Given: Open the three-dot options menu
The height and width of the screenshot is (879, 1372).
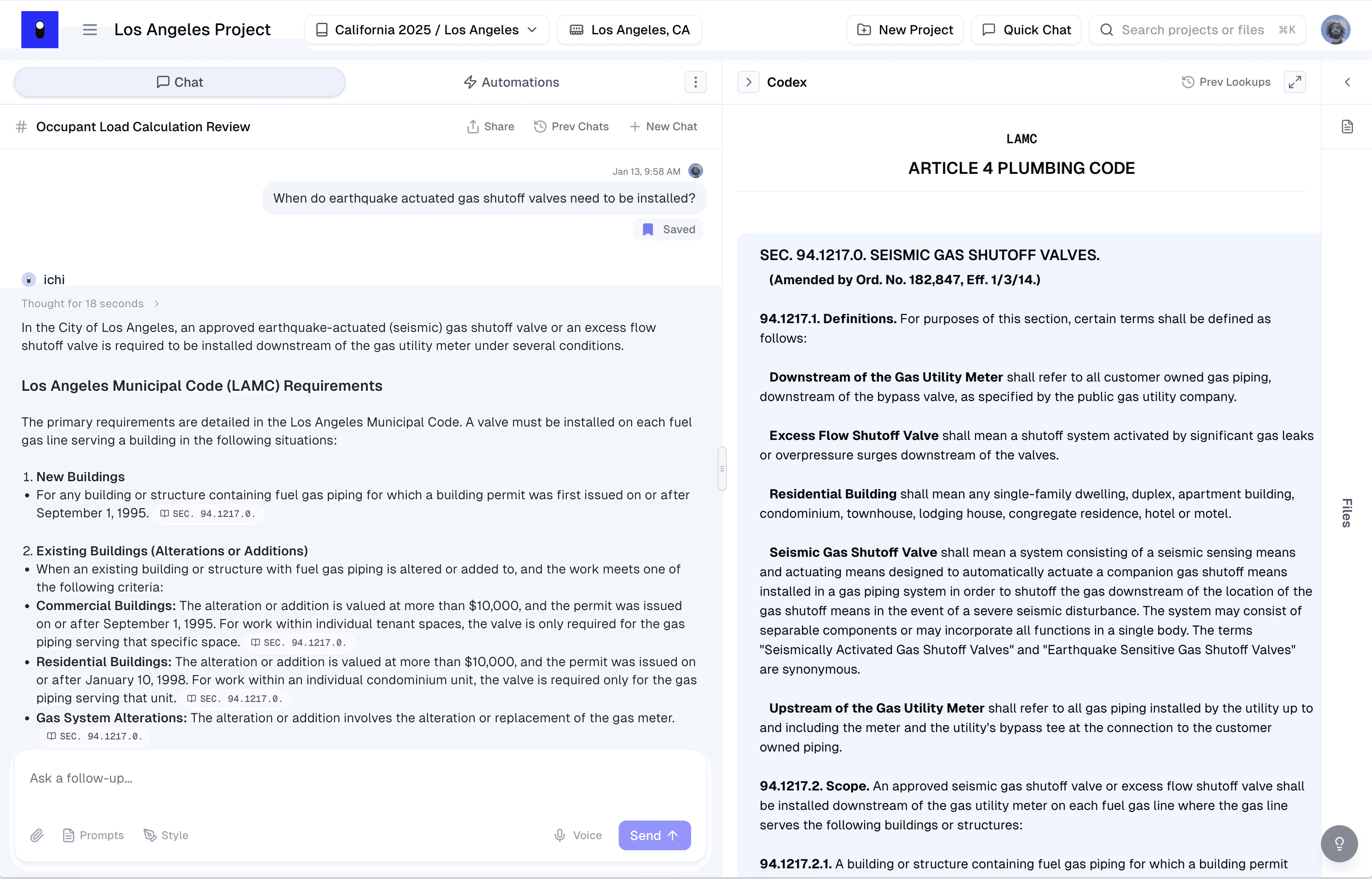Looking at the screenshot, I should 695,82.
